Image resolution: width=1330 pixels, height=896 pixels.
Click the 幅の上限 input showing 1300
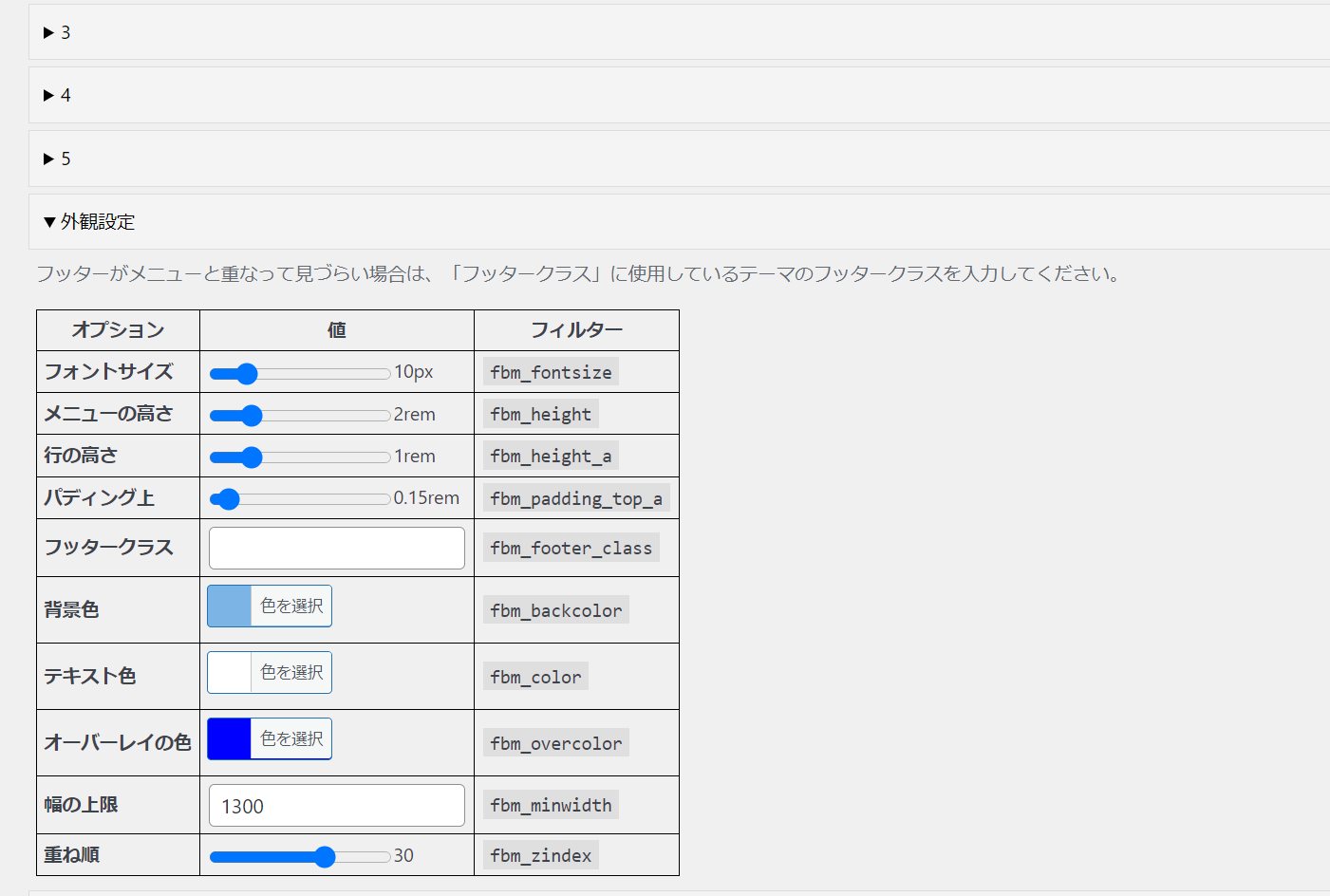[336, 804]
